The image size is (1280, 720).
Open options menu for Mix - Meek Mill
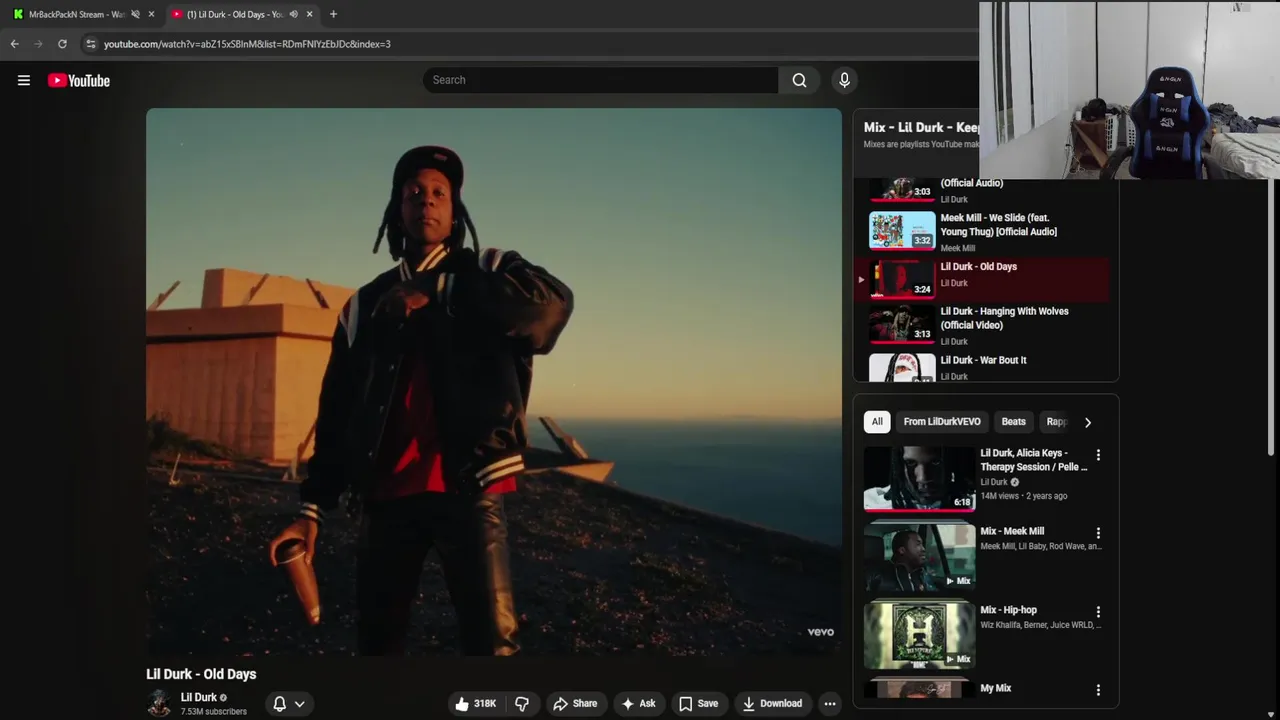(1098, 533)
